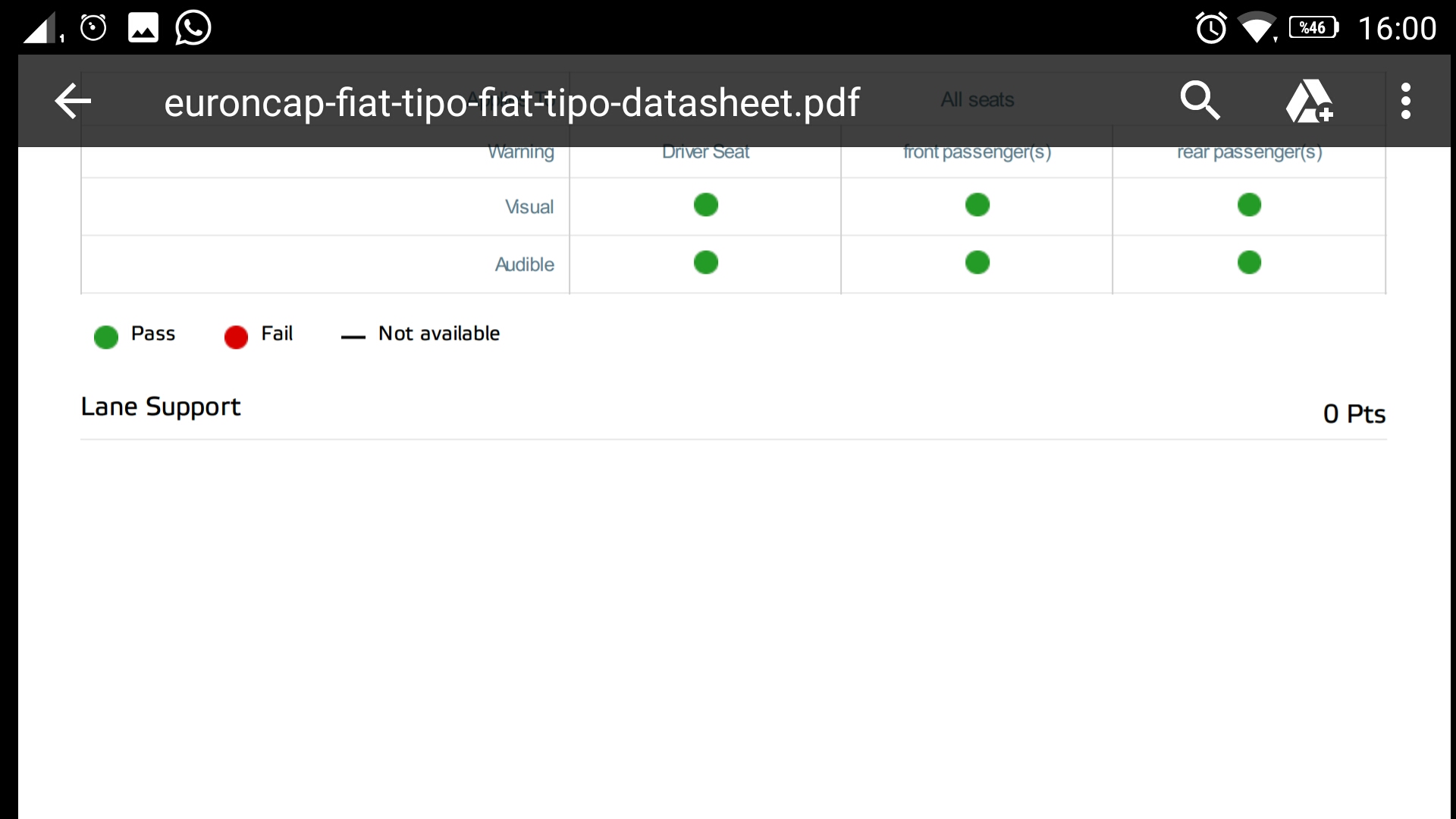The width and height of the screenshot is (1456, 819).
Task: Tap the image notification icon
Action: pyautogui.click(x=143, y=28)
